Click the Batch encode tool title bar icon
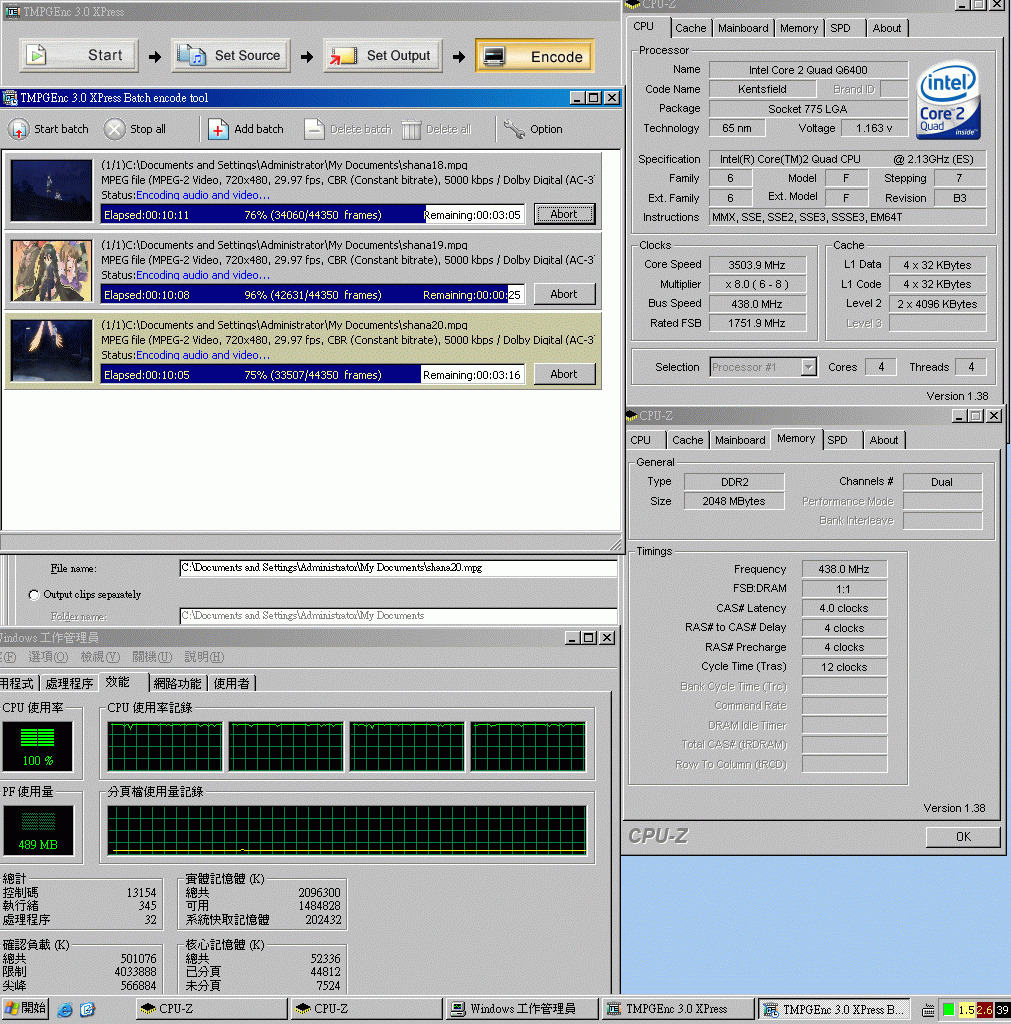 click(x=10, y=98)
